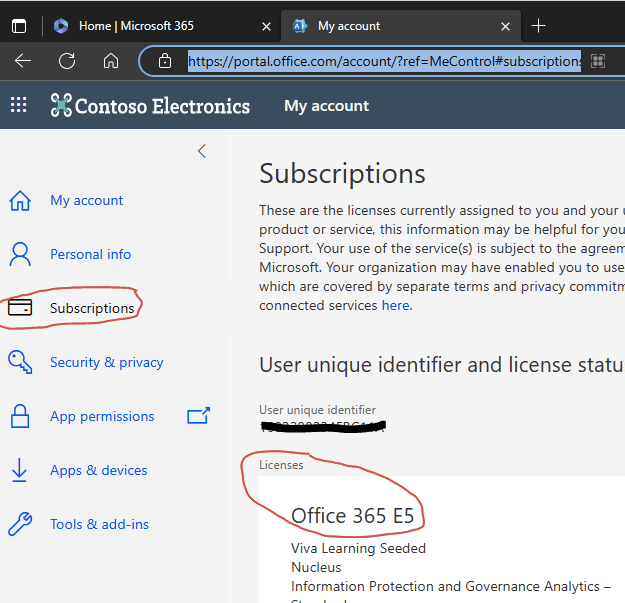Click the Contoso Electronics logo
The image size is (625, 603).
coord(150,106)
